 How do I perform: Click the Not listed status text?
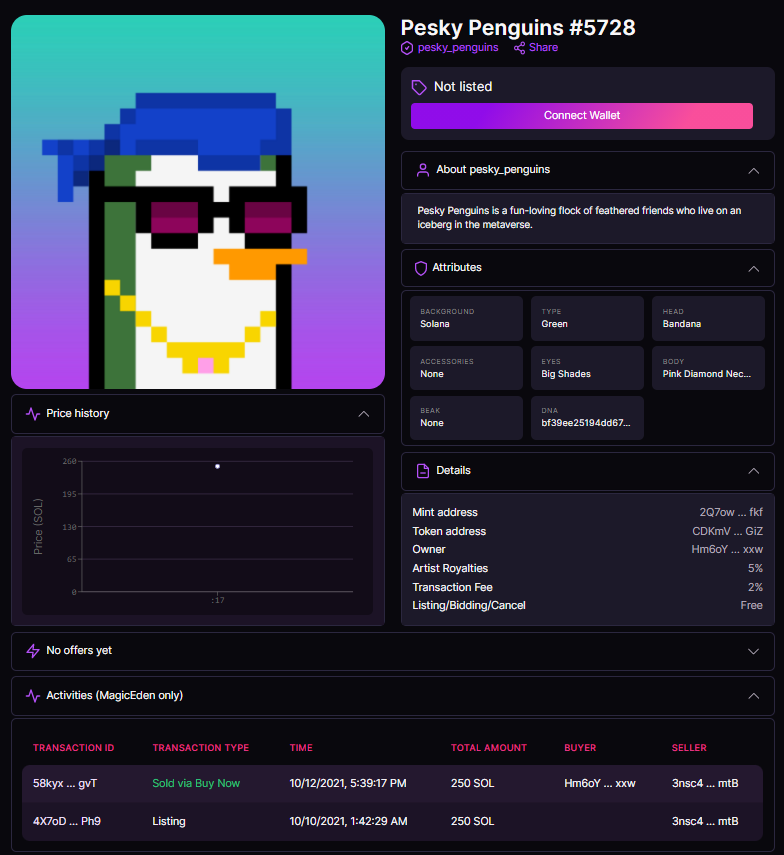[x=463, y=87]
